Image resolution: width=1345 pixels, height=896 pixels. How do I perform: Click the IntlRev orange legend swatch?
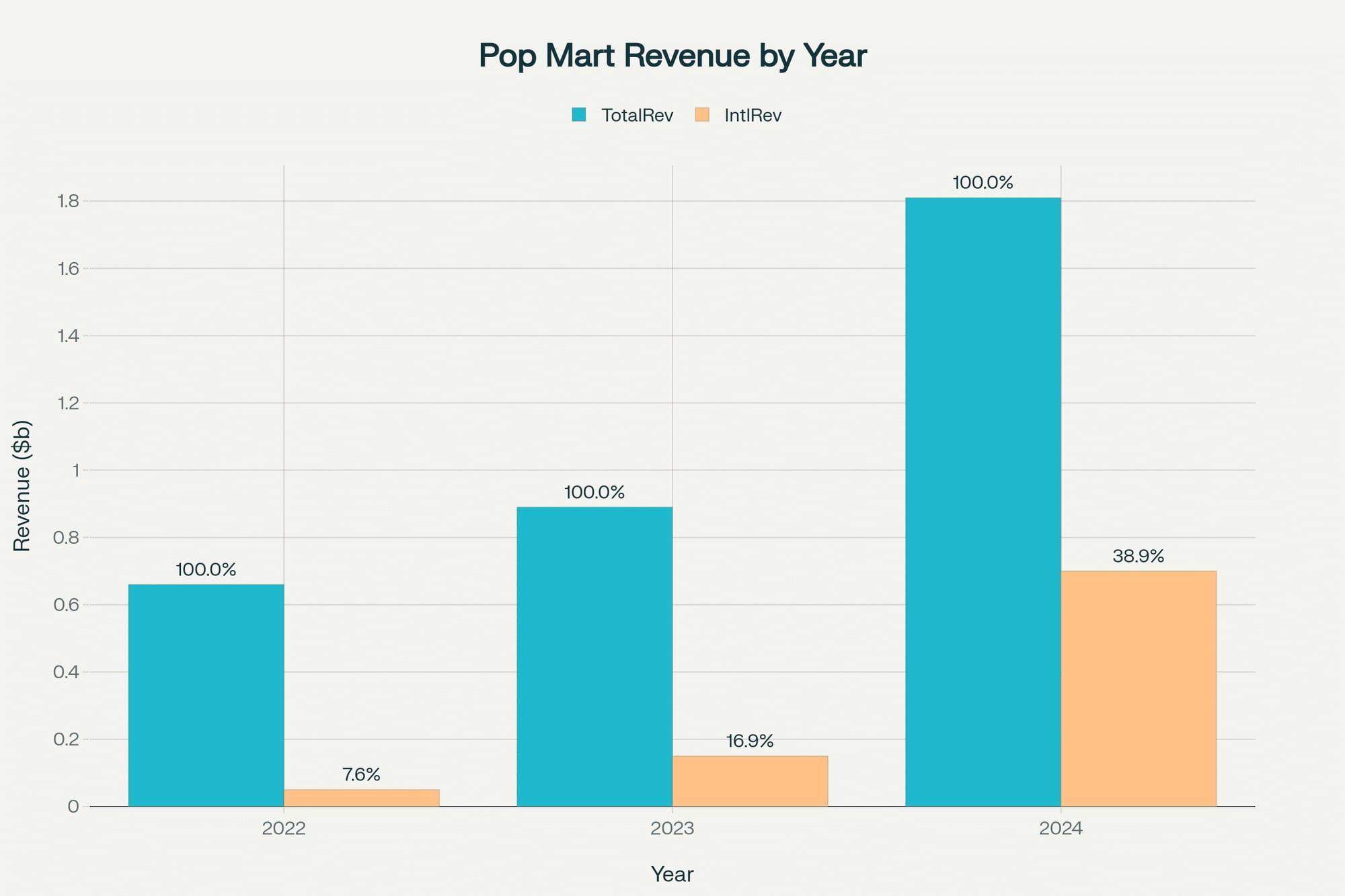(702, 115)
